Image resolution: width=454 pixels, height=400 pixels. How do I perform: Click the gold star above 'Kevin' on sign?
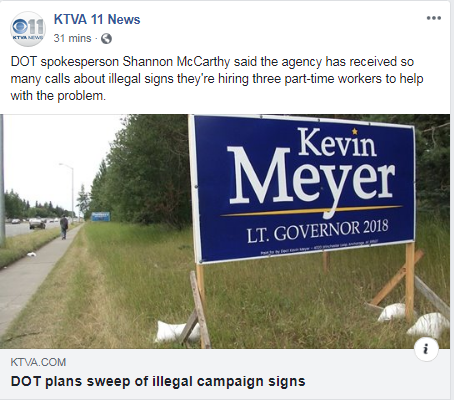(354, 131)
